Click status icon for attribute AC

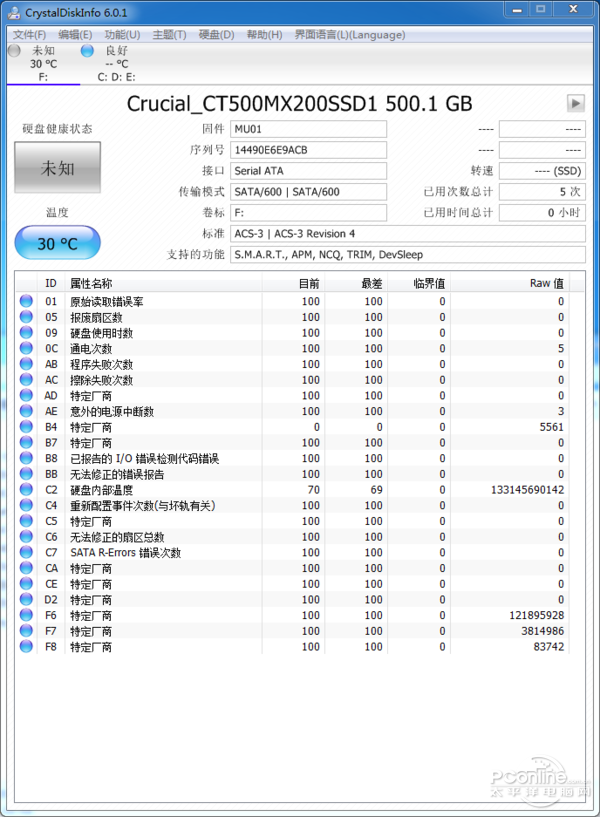pos(26,379)
